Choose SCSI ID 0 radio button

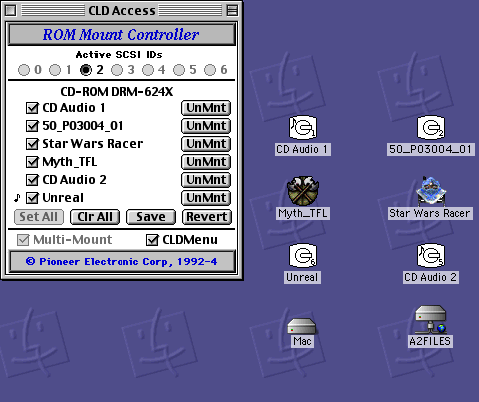tap(24, 70)
